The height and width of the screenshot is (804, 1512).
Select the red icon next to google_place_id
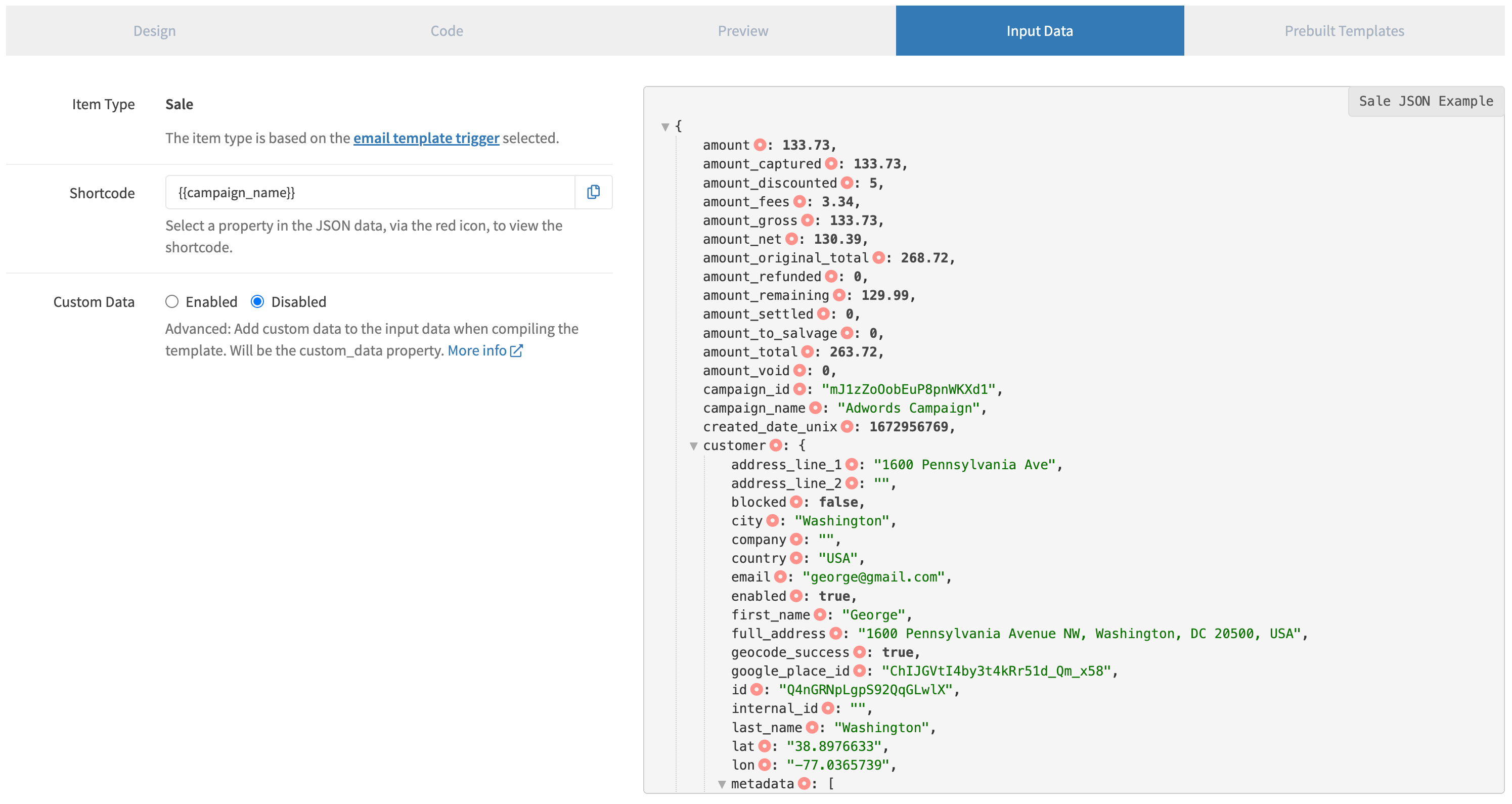(859, 670)
